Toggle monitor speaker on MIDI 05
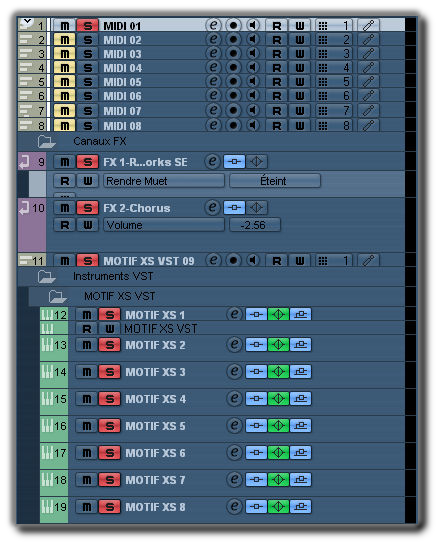The width and height of the screenshot is (444, 550). click(x=253, y=81)
